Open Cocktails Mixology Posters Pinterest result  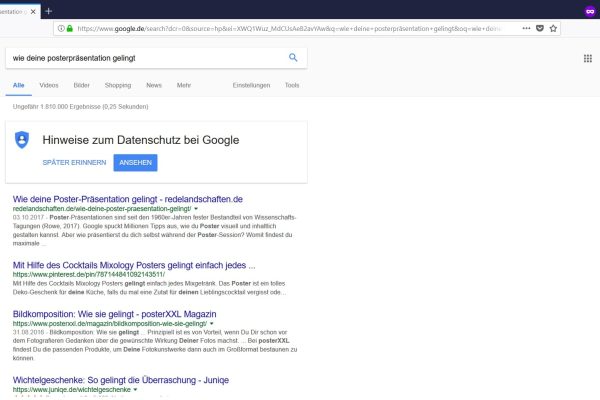[134, 265]
